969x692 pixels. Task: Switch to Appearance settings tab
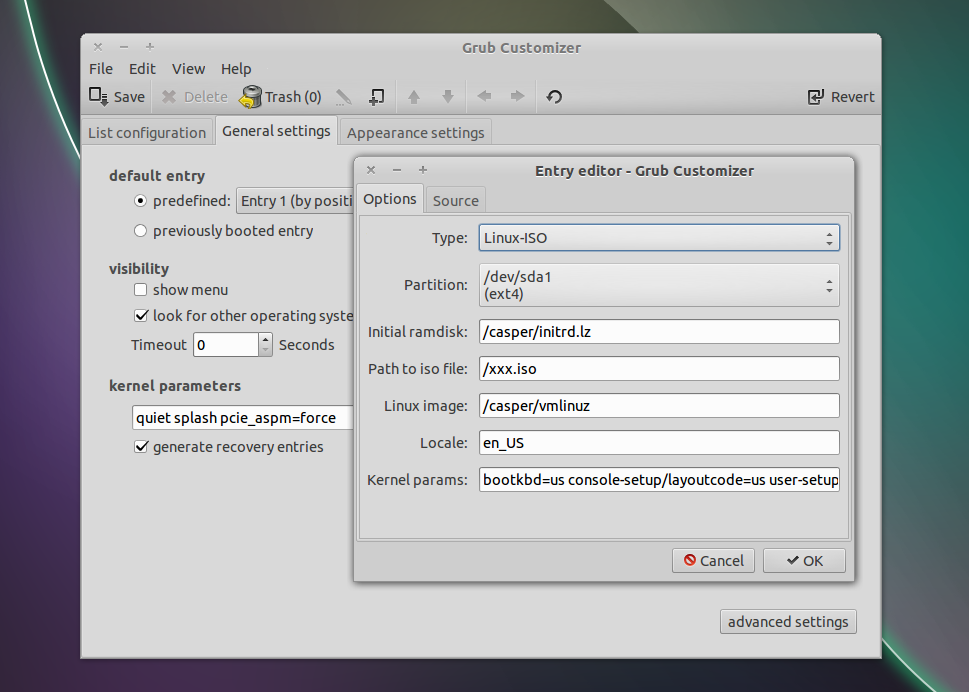coord(416,133)
